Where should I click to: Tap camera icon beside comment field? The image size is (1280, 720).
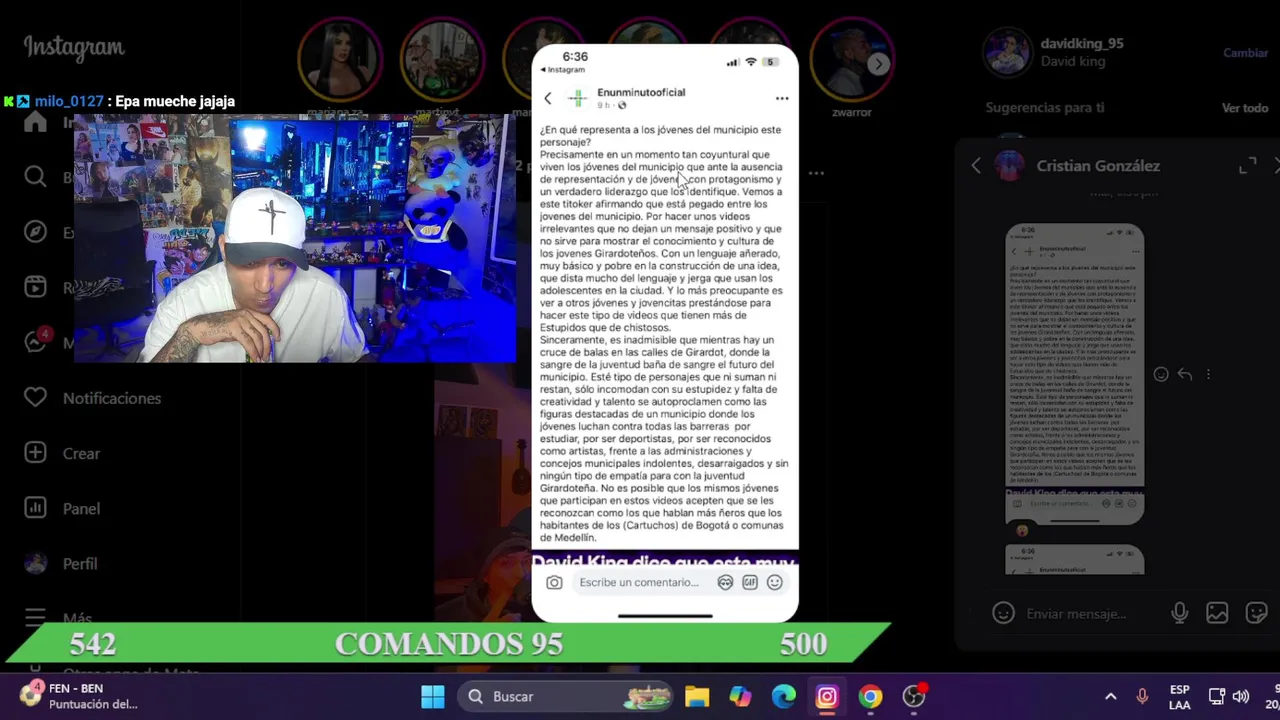click(554, 582)
